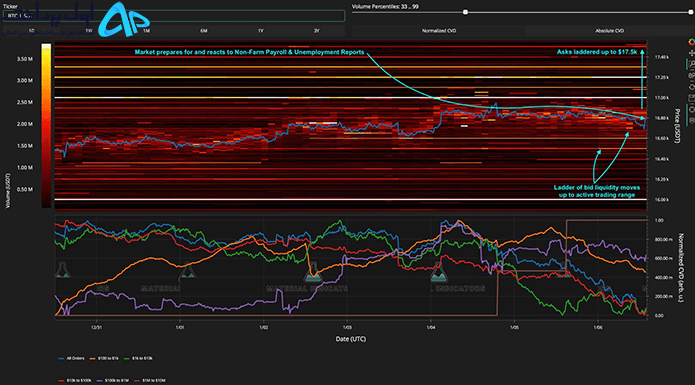
Task: Toggle the Hover inspect tool icon
Action: pos(691,109)
